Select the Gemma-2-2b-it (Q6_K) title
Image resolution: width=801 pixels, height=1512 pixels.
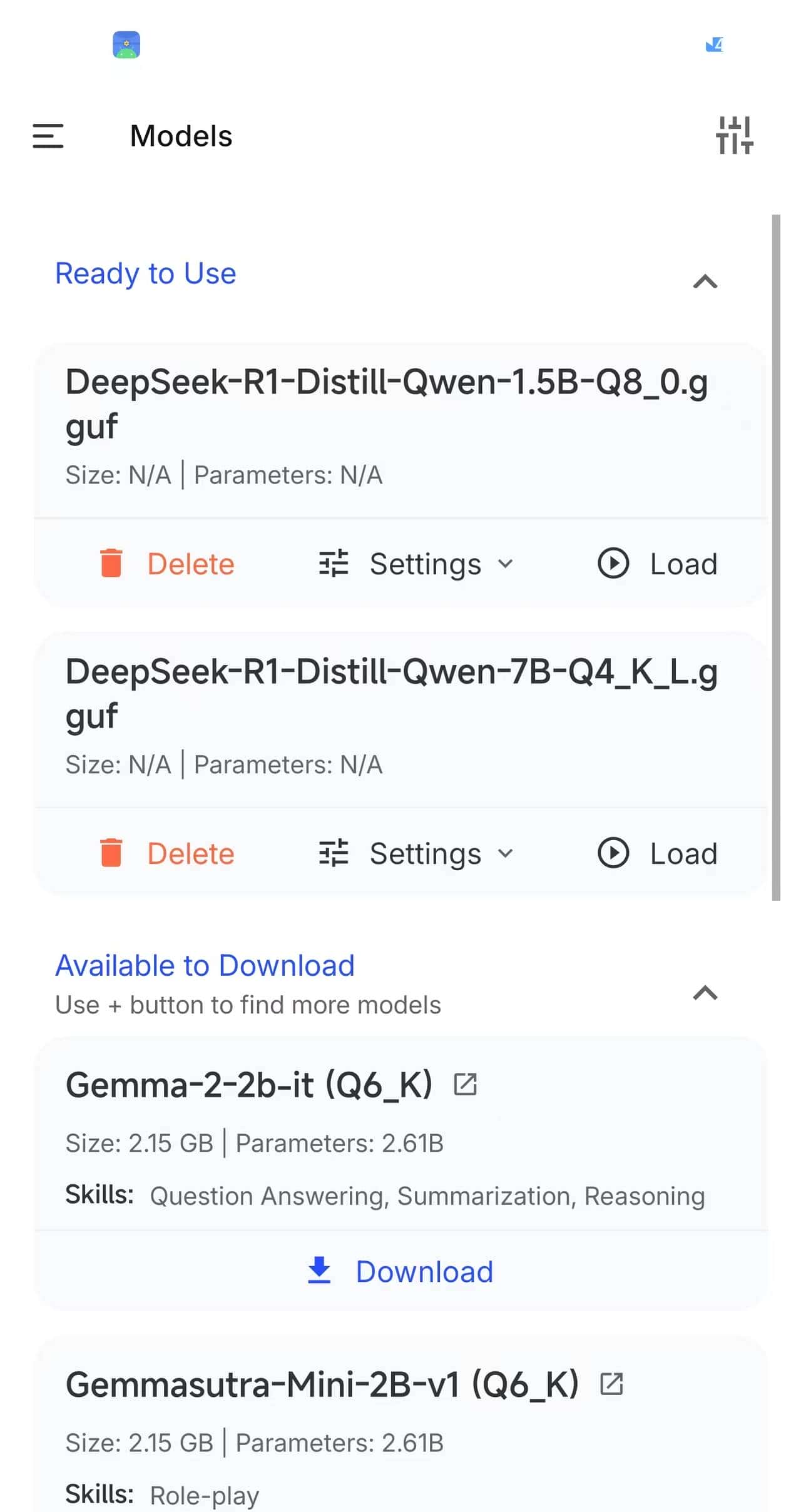pyautogui.click(x=249, y=1085)
